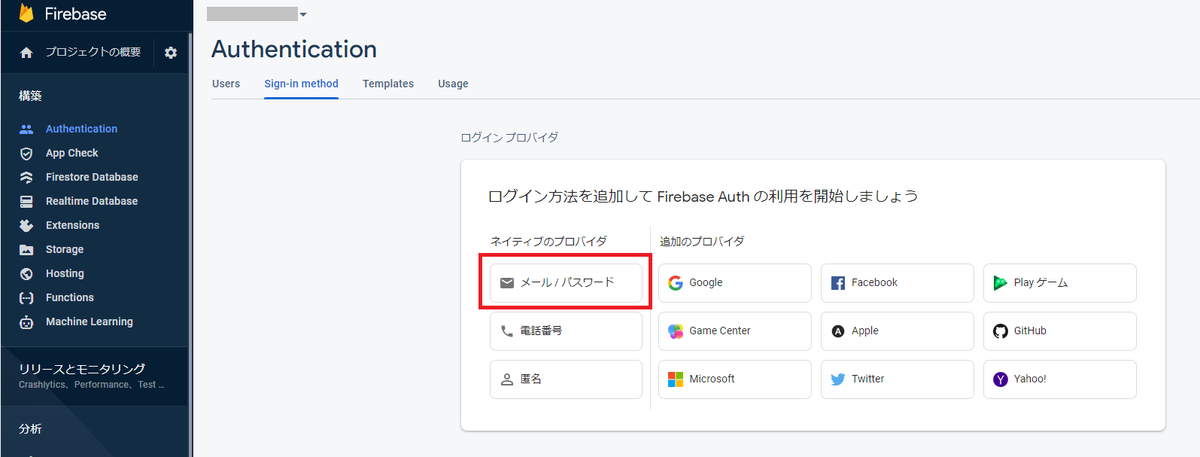This screenshot has width=1200, height=457.
Task: Open Realtime Database in sidebar
Action: 91,201
